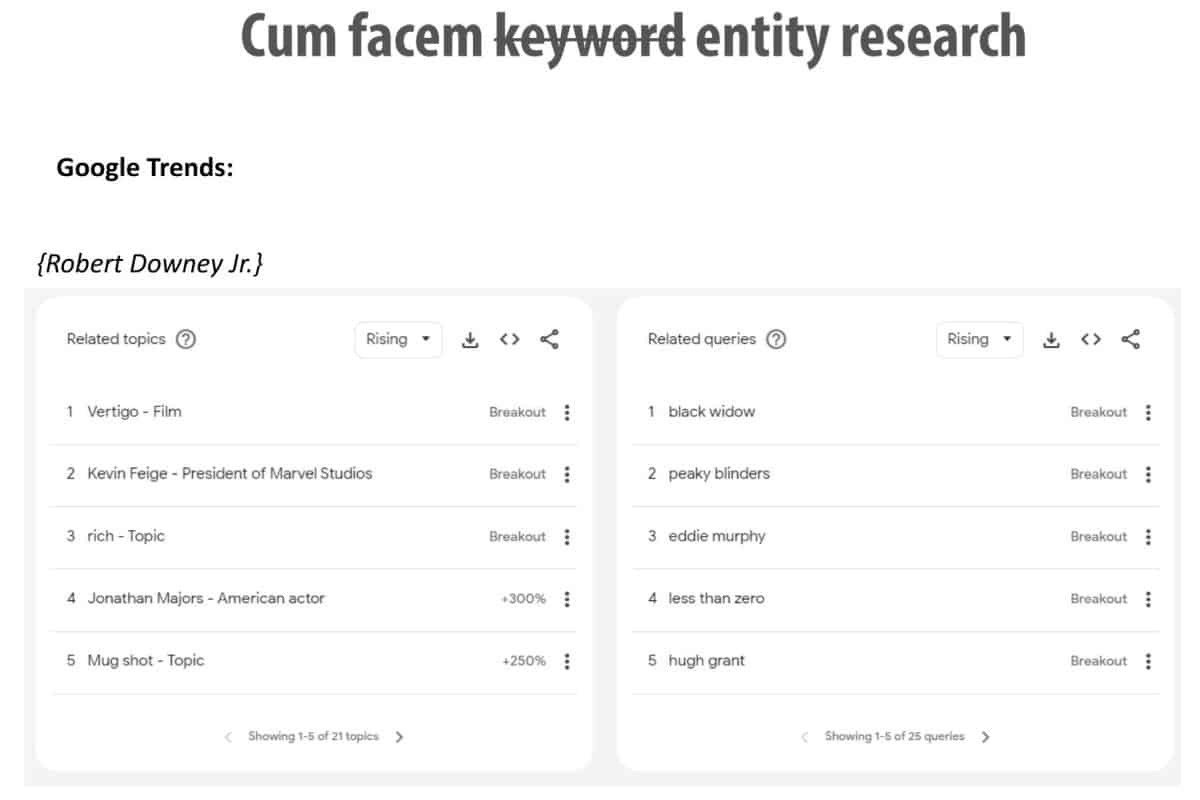
Task: Go to next page of topics
Action: click(x=400, y=737)
